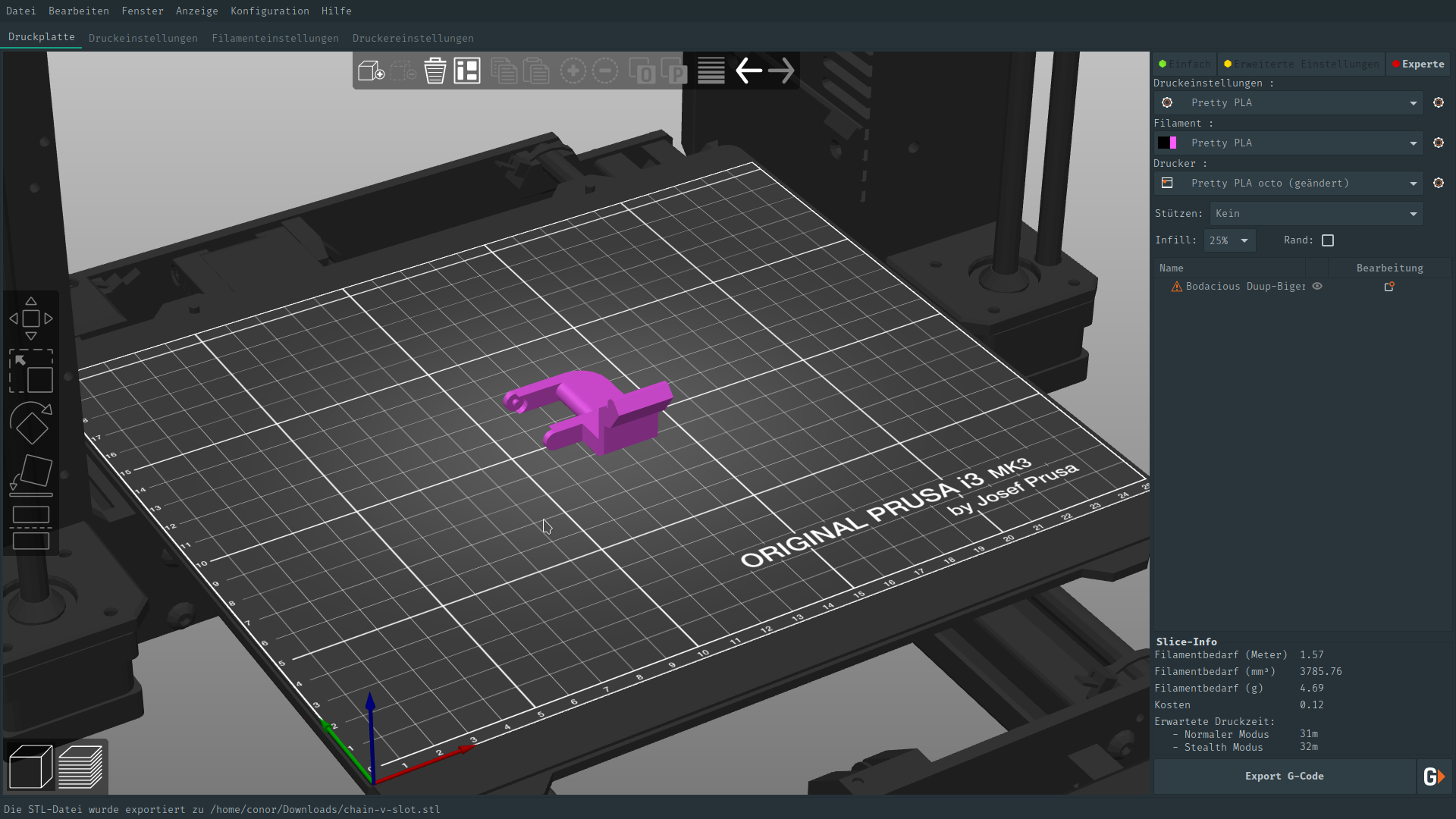Click gear icon next to Drucker preset
This screenshot has width=1456, height=819.
1439,183
